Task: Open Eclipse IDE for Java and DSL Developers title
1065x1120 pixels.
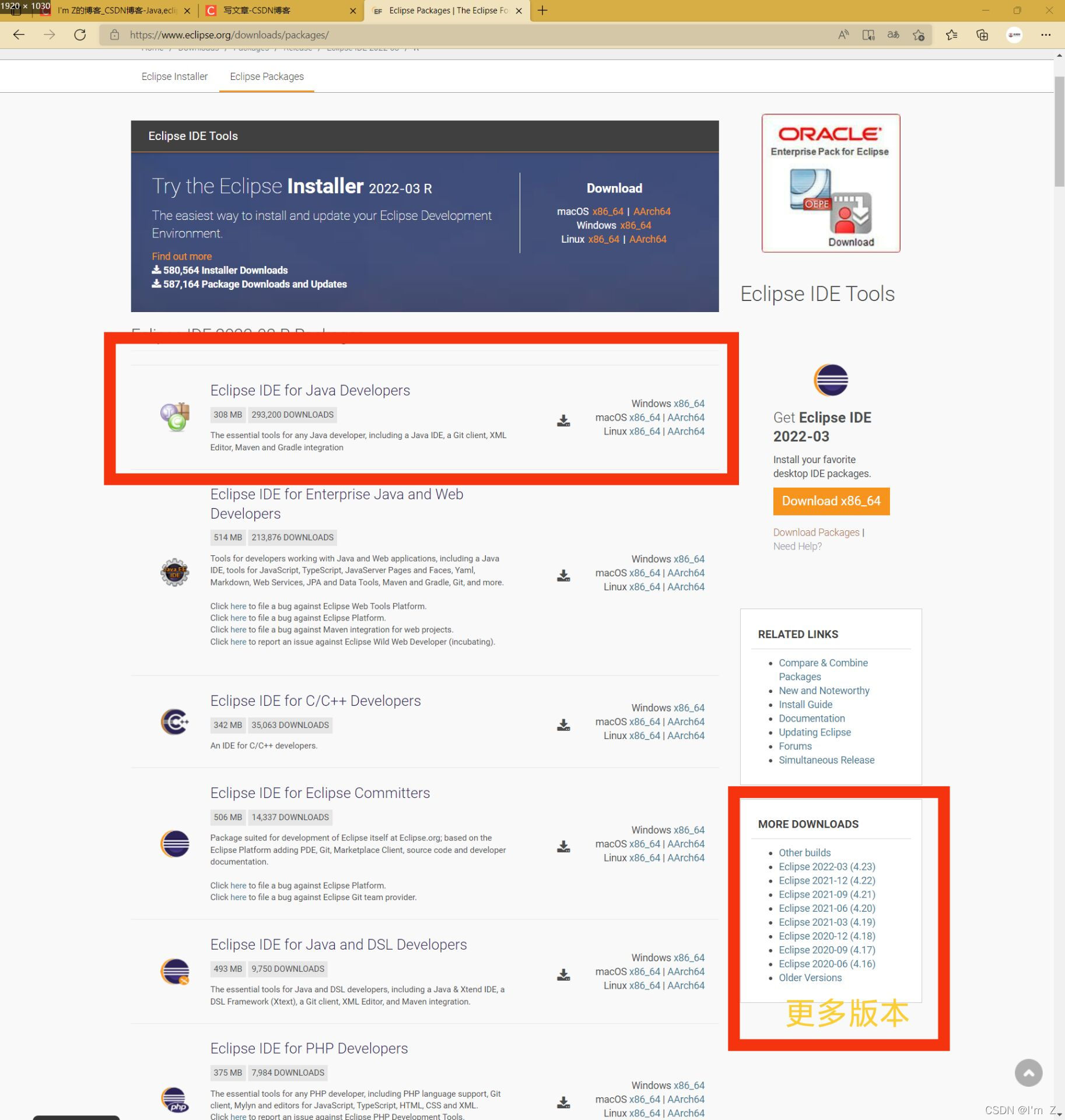Action: tap(338, 944)
